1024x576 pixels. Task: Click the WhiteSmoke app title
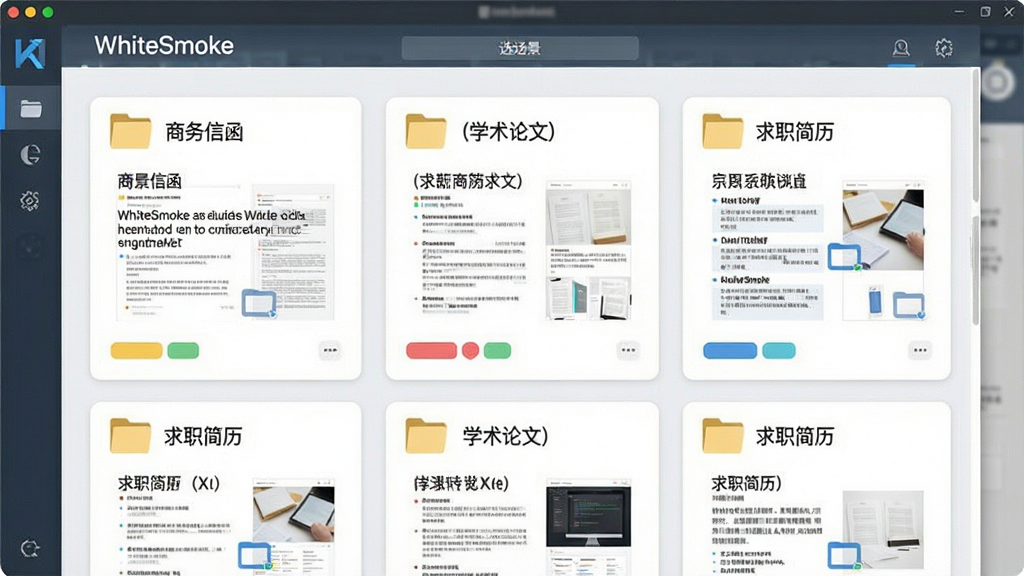(164, 46)
